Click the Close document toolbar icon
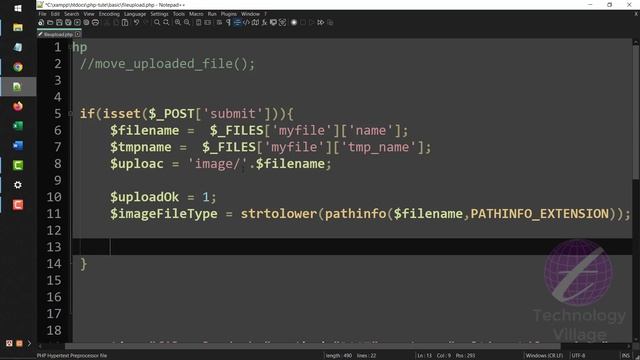 click(77, 22)
